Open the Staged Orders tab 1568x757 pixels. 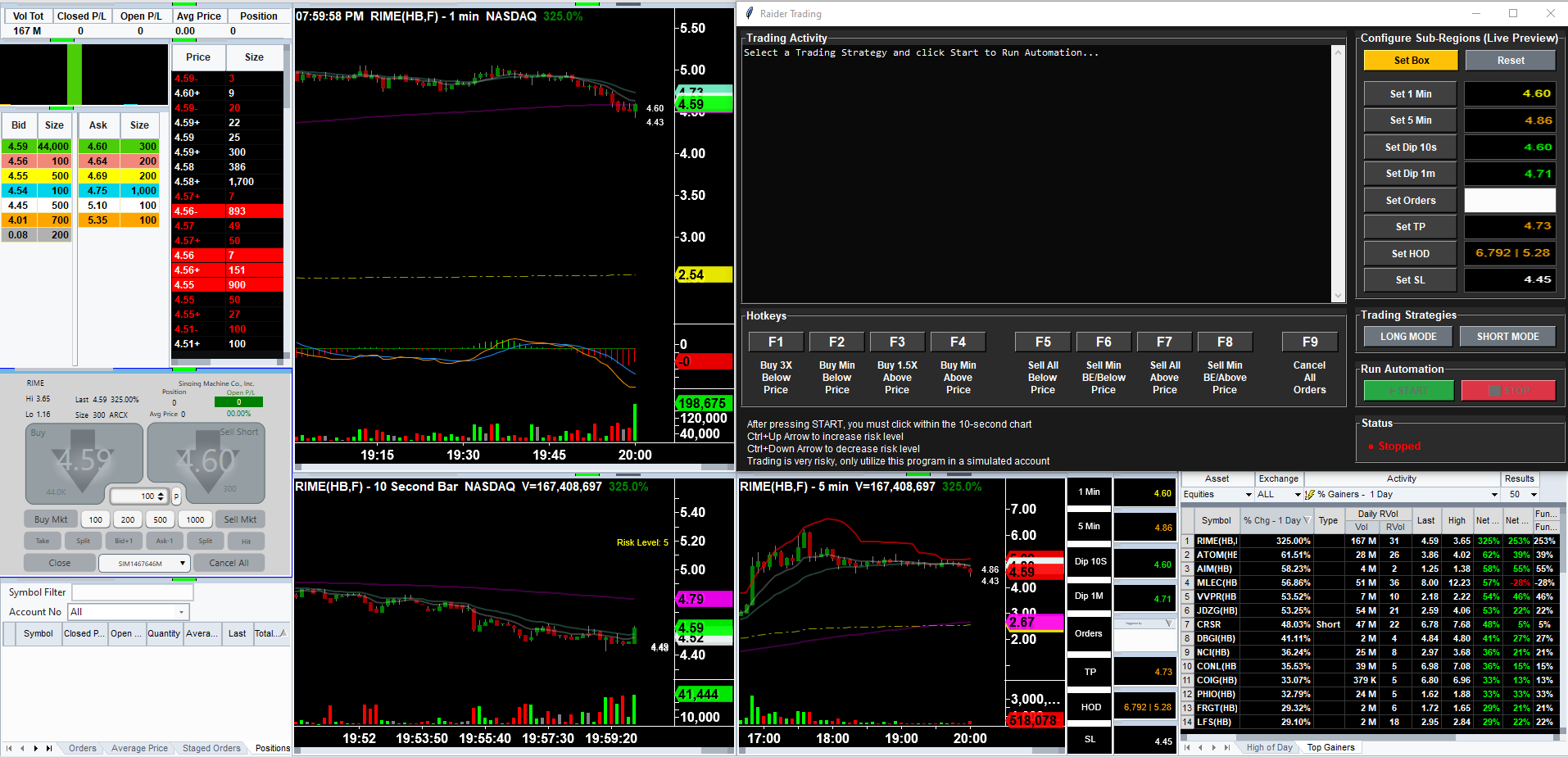(x=211, y=748)
